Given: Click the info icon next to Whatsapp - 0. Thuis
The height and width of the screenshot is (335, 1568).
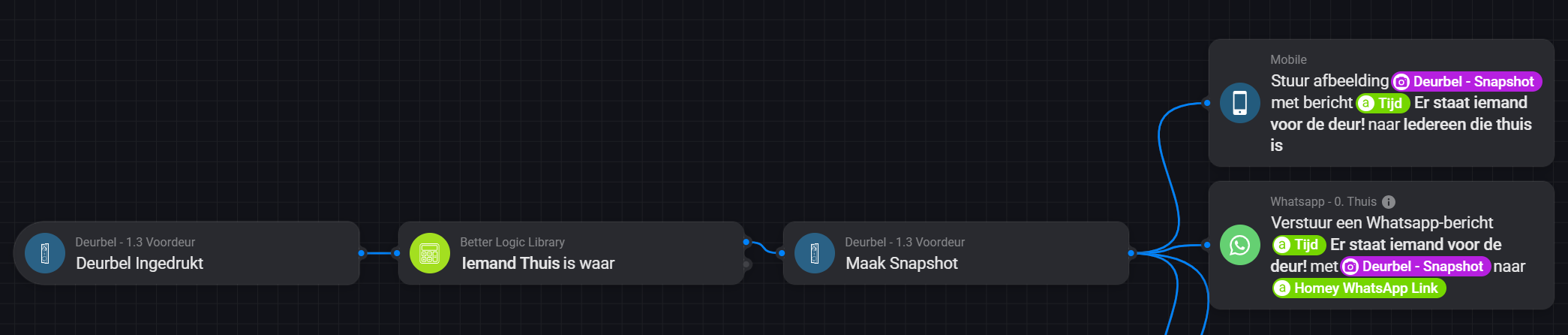Looking at the screenshot, I should 1389,202.
